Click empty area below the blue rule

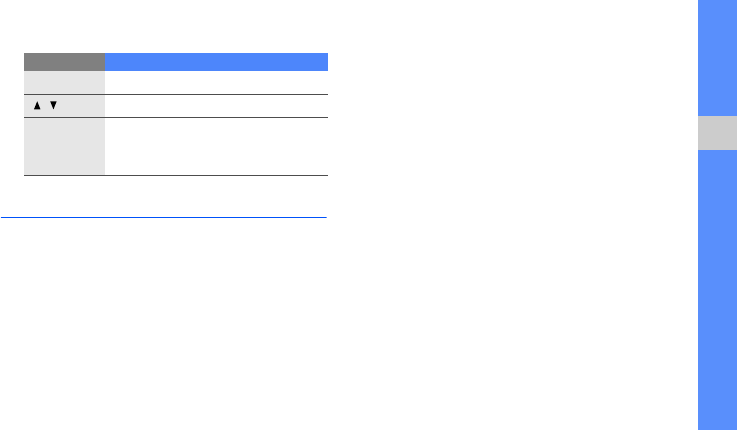click(164, 320)
